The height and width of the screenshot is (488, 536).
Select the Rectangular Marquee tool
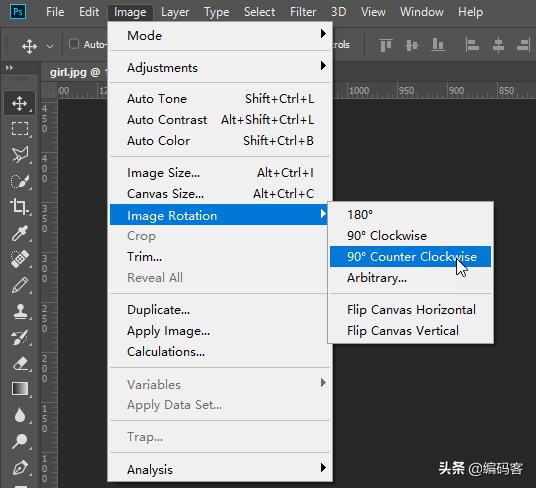point(19,129)
